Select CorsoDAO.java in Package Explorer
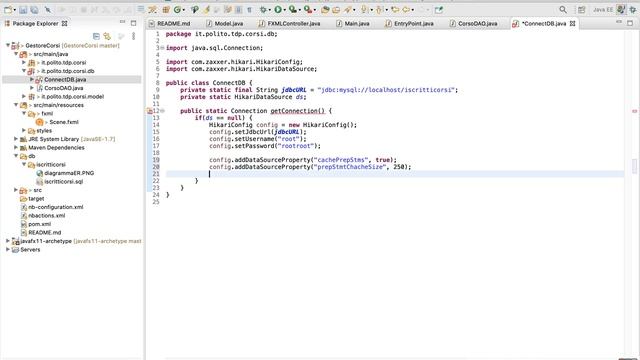The height and width of the screenshot is (360, 640). pyautogui.click(x=64, y=88)
